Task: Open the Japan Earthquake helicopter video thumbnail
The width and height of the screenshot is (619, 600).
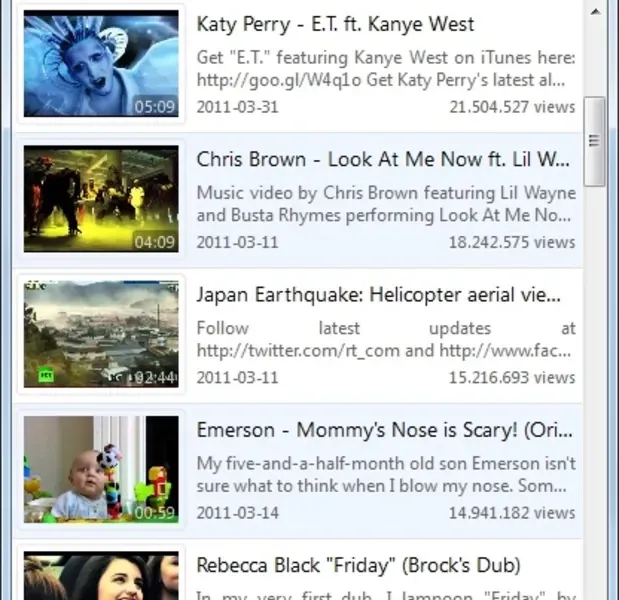Action: click(x=101, y=334)
